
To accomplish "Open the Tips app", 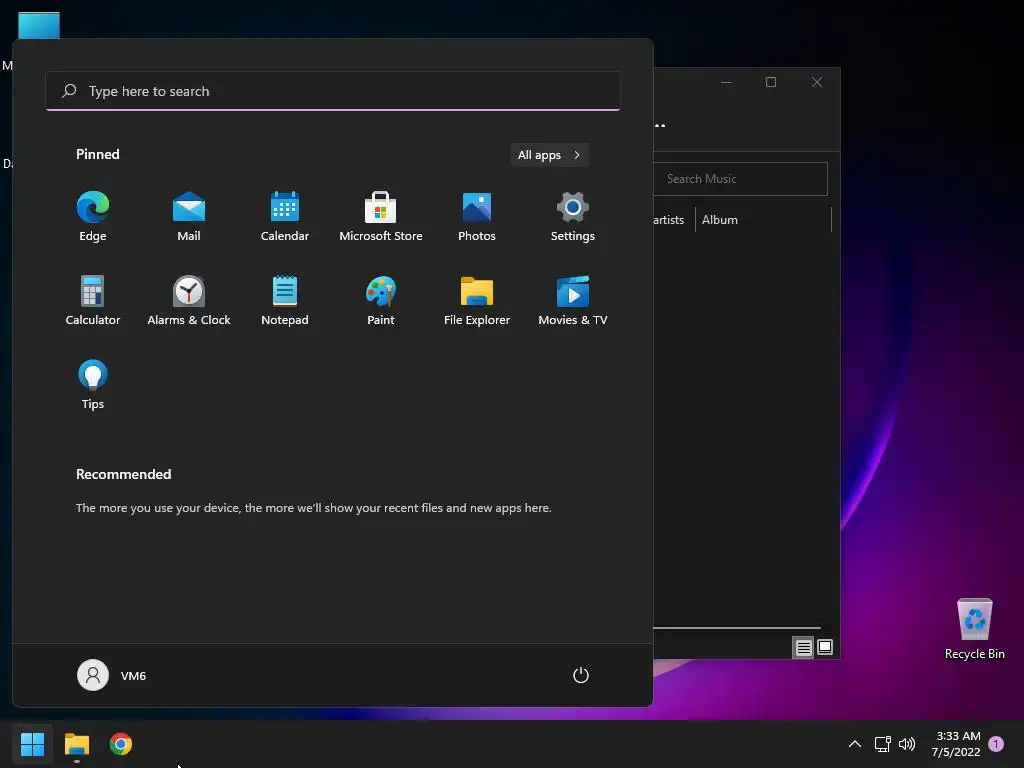I will pyautogui.click(x=93, y=385).
